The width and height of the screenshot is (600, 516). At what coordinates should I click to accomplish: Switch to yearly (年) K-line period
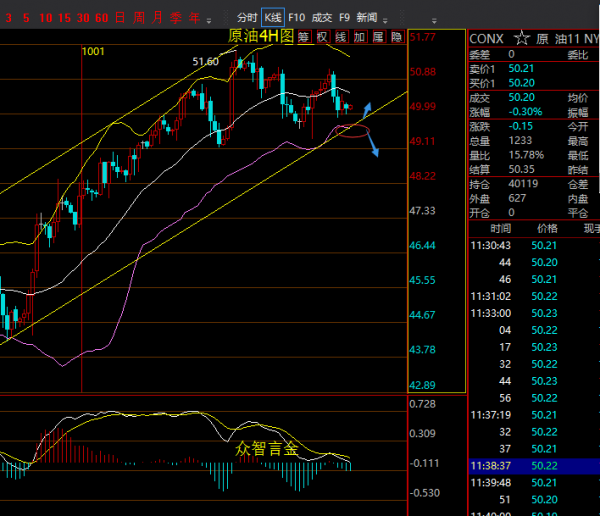194,18
